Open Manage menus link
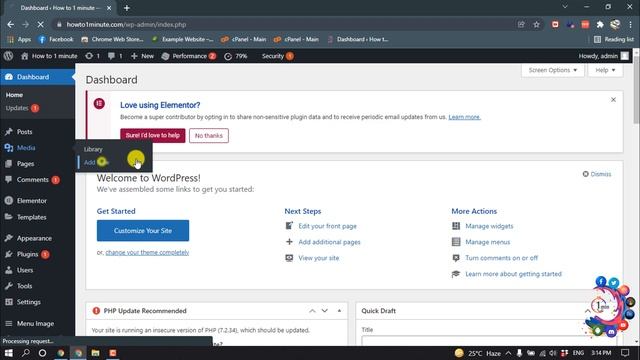The image size is (640, 360). [x=488, y=242]
